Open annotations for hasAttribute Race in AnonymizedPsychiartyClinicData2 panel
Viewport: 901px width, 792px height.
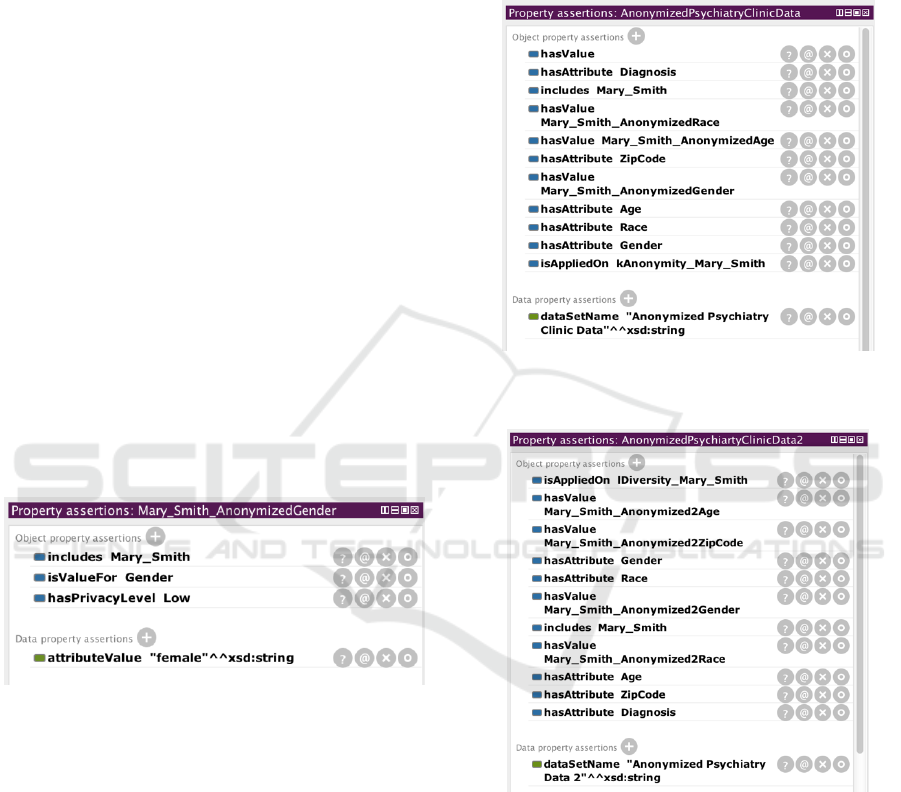(x=805, y=579)
